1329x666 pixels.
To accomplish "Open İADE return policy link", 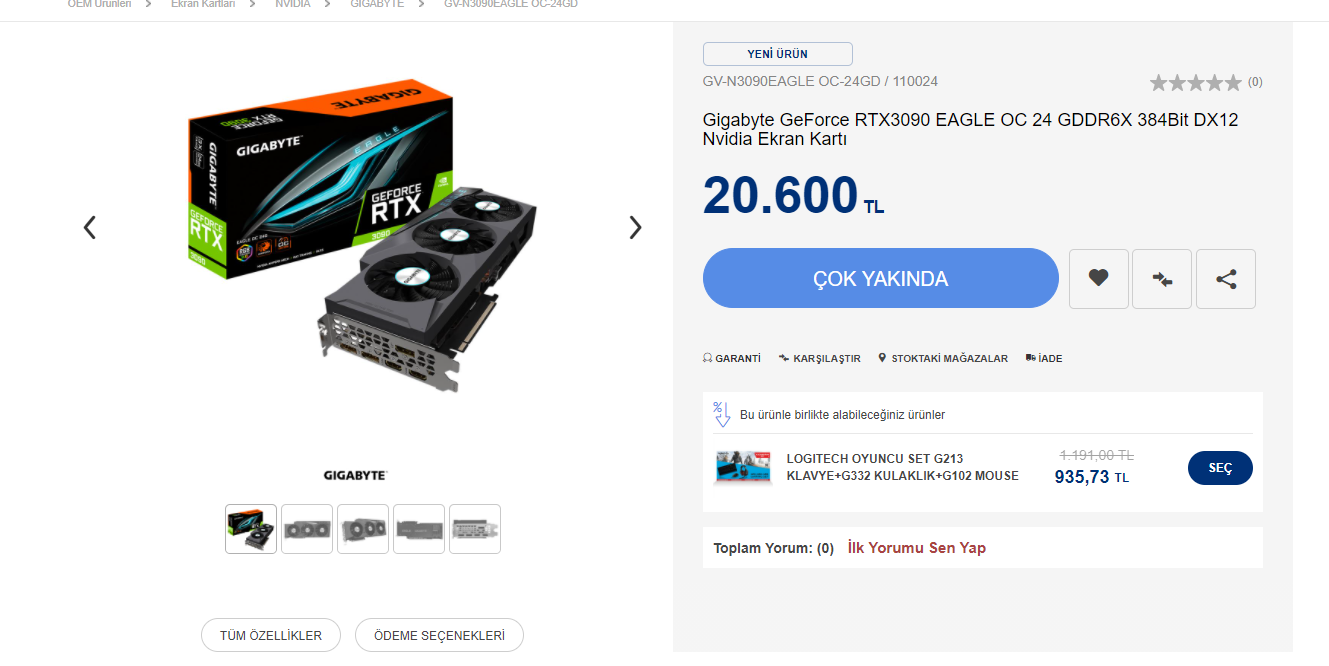I will tap(1044, 358).
